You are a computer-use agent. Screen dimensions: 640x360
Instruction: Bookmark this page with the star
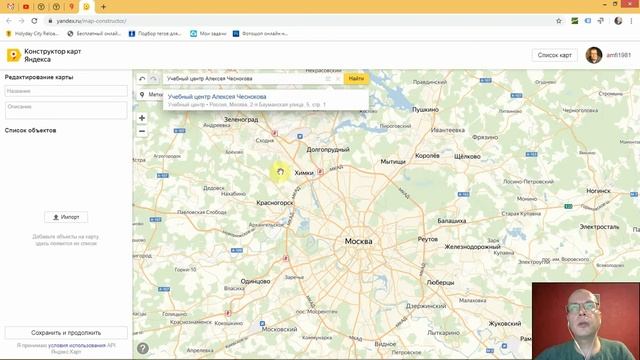[x=559, y=21]
